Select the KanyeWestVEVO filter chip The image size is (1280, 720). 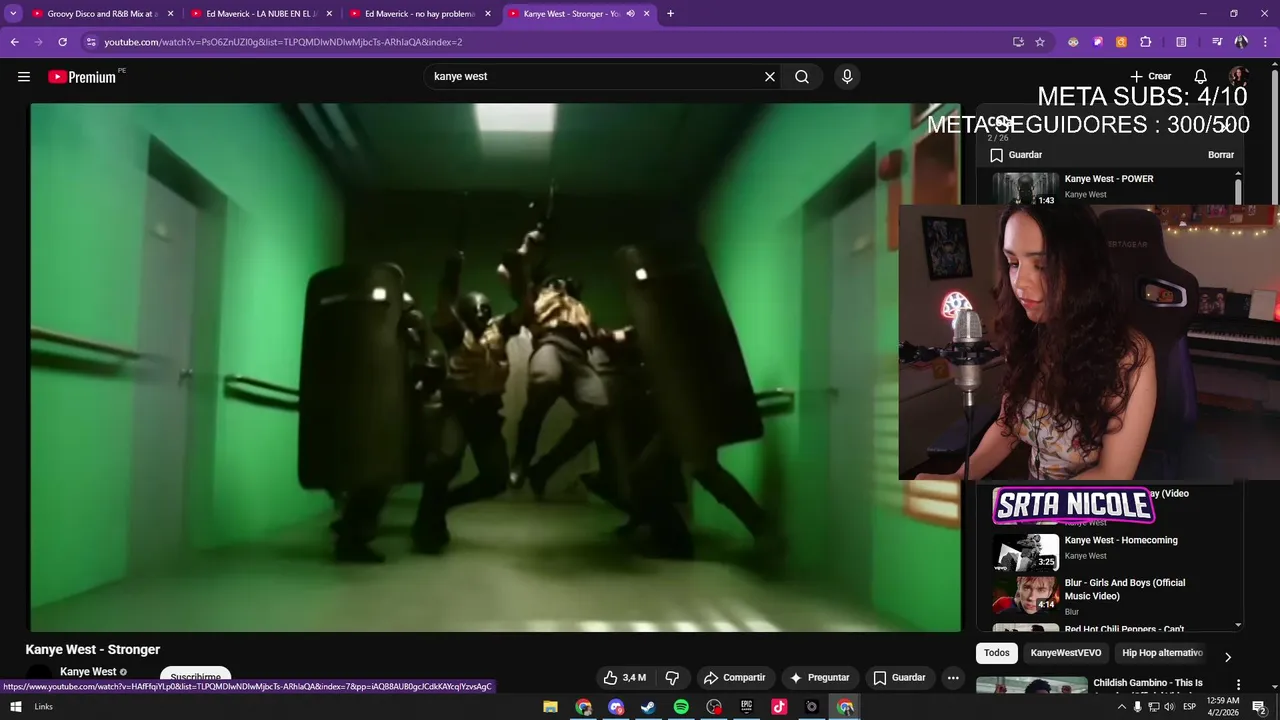(x=1066, y=653)
